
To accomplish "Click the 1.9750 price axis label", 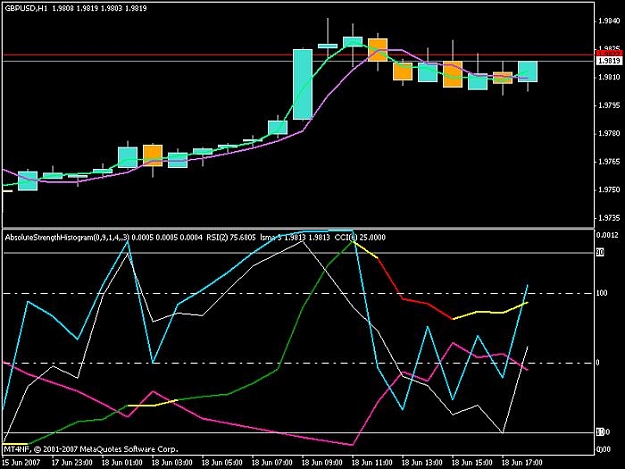I will tap(610, 190).
